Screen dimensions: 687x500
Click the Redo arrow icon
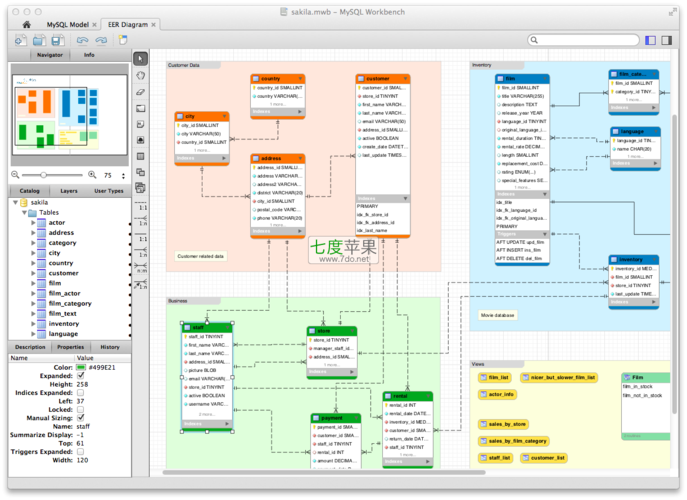point(101,40)
